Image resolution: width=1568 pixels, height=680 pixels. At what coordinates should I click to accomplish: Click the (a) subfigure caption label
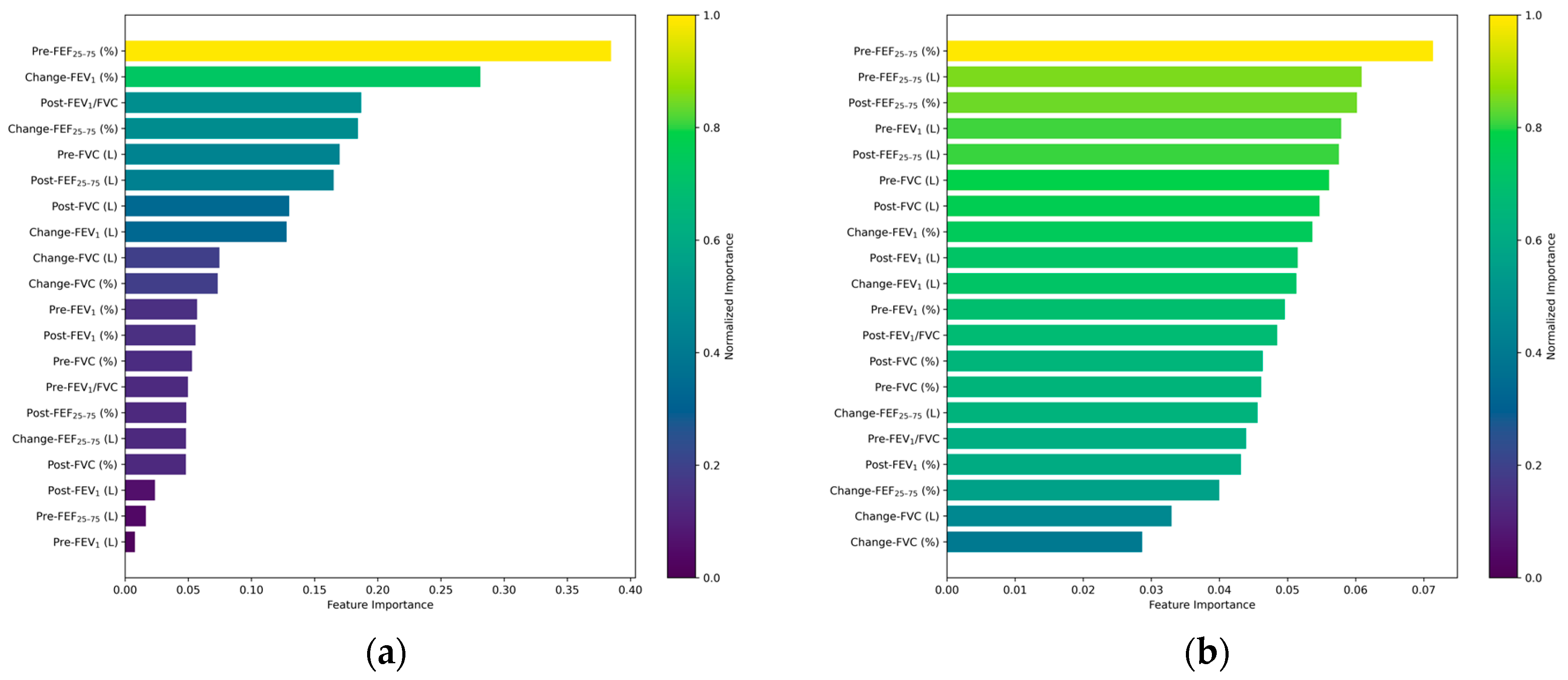386,654
